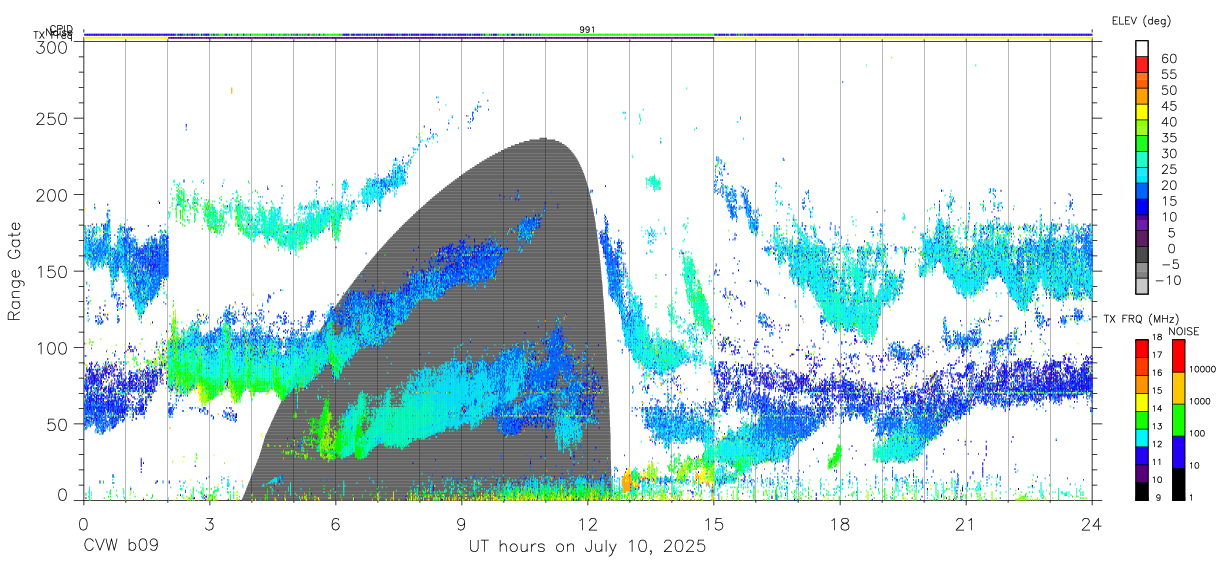Click the '25' label on the ELEV colorbar

pos(1169,170)
